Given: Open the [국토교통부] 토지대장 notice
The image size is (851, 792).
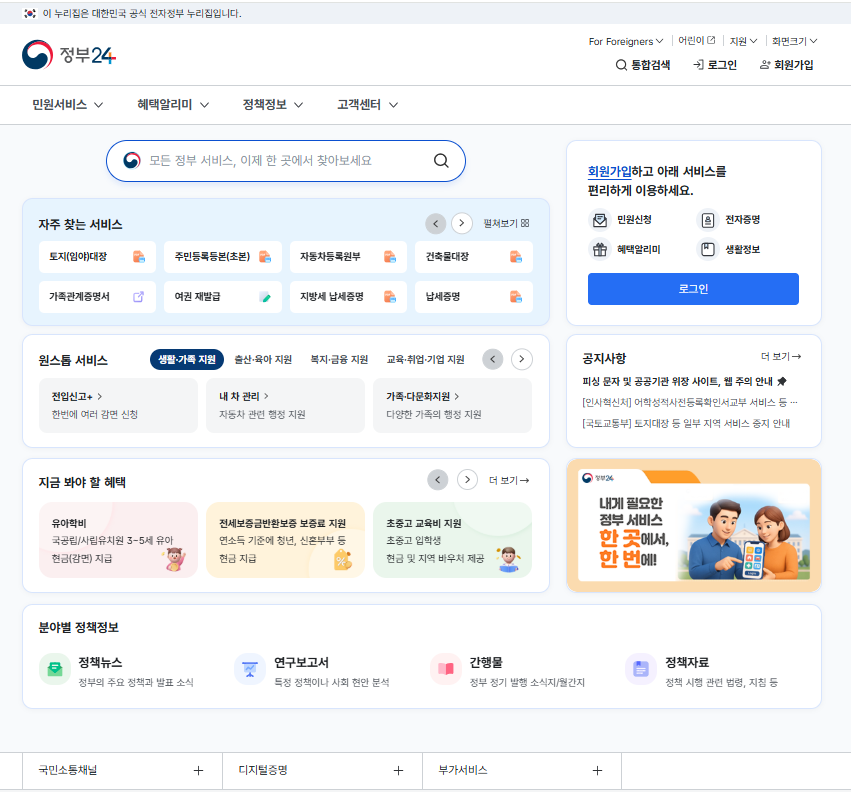Looking at the screenshot, I should (686, 423).
